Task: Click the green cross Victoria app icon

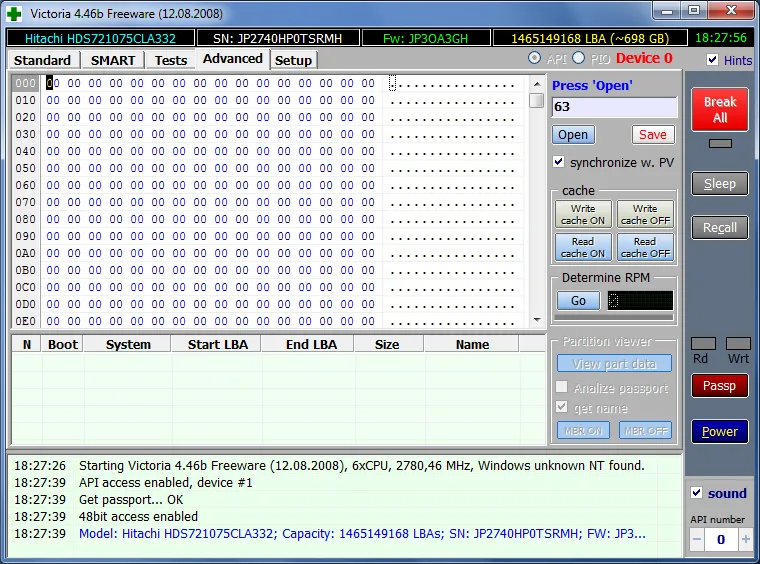Action: [14, 14]
